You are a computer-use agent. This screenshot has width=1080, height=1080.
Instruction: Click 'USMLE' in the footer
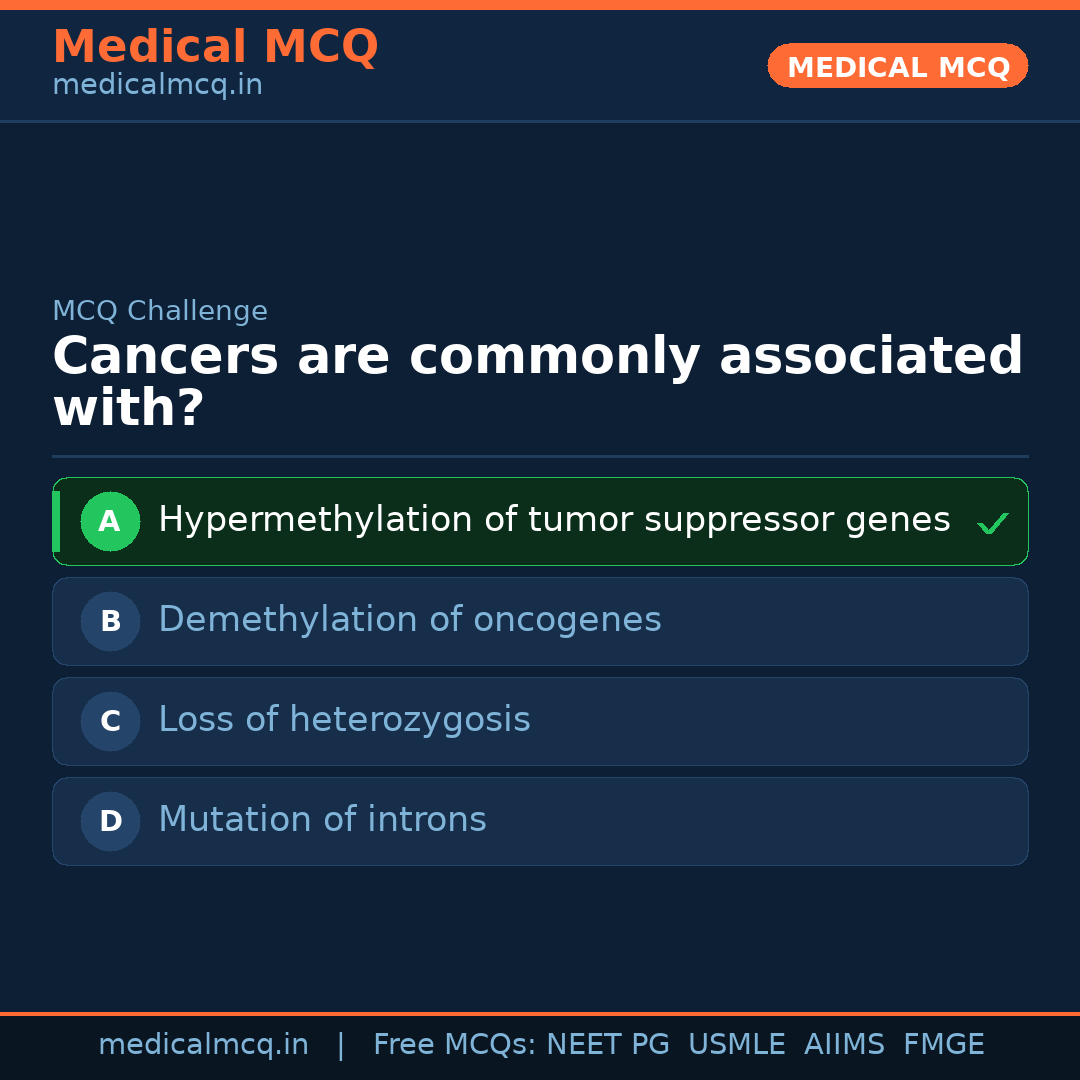736,1045
